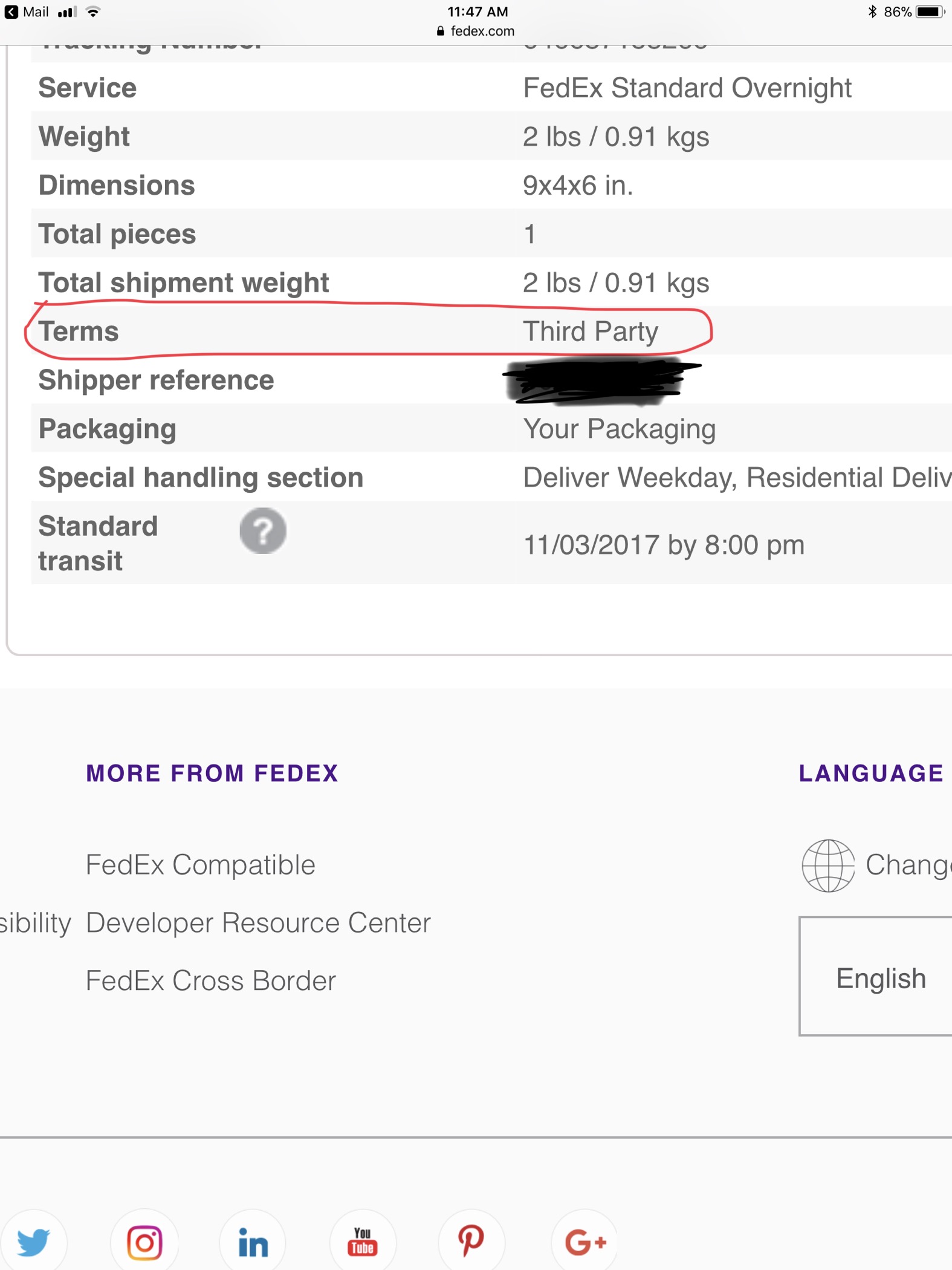Click the globe icon under Language
The image size is (952, 1270).
(828, 865)
